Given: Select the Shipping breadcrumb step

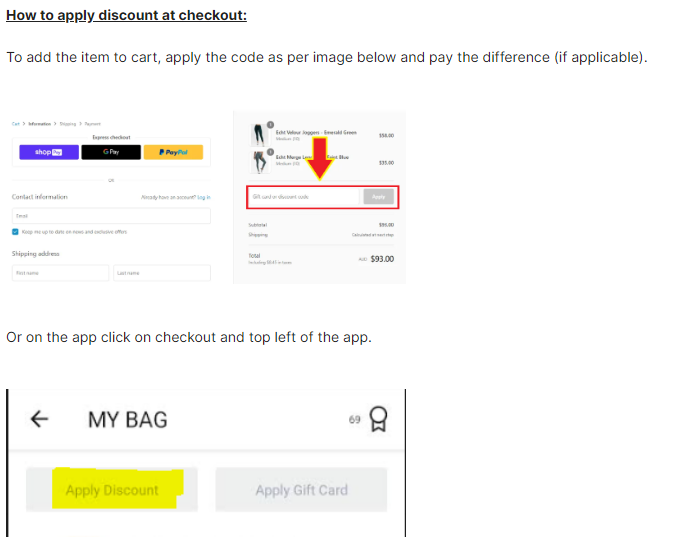Looking at the screenshot, I should click(68, 124).
